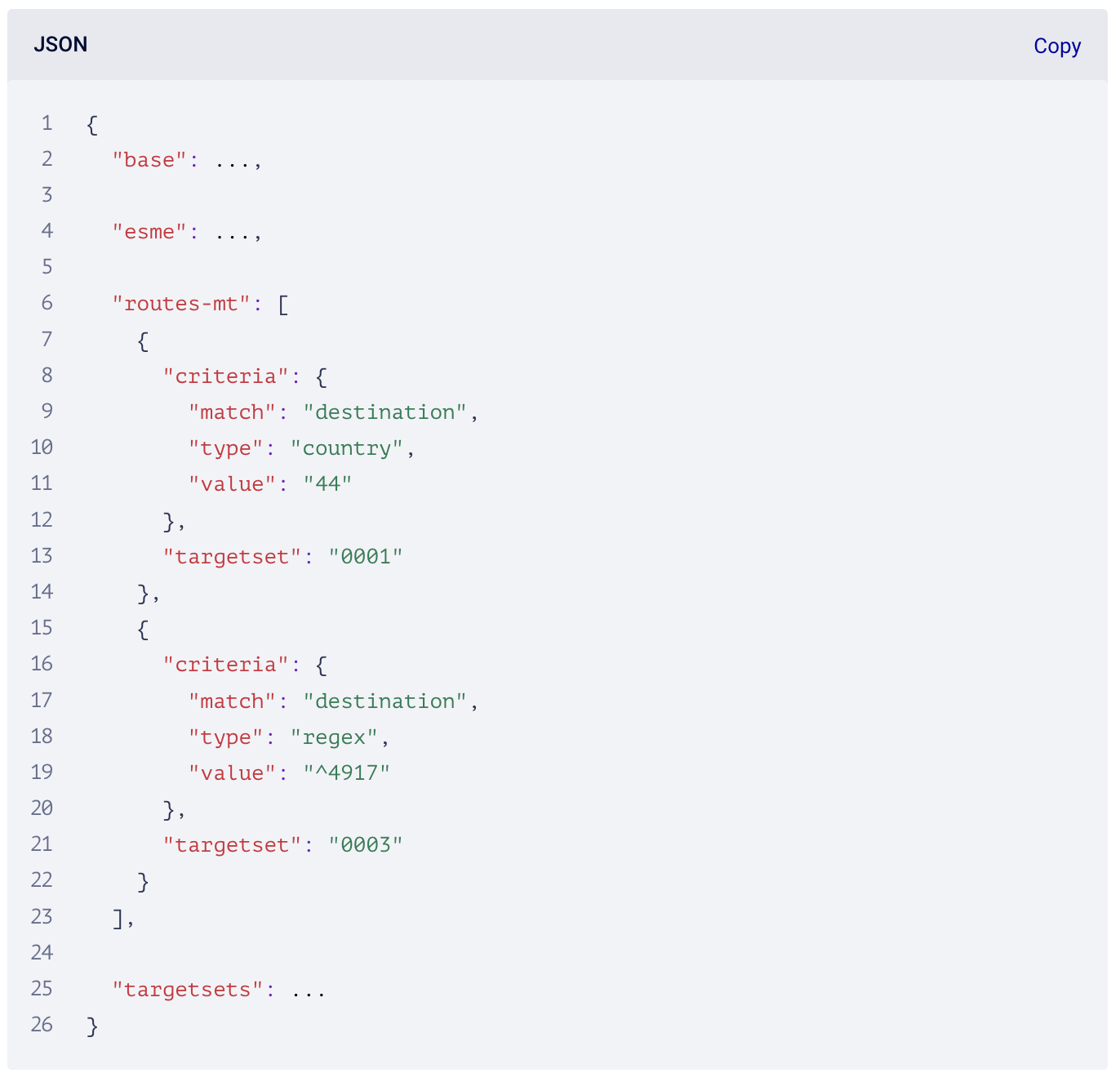
Task: Click line number 1 in the gutter
Action: 47,123
